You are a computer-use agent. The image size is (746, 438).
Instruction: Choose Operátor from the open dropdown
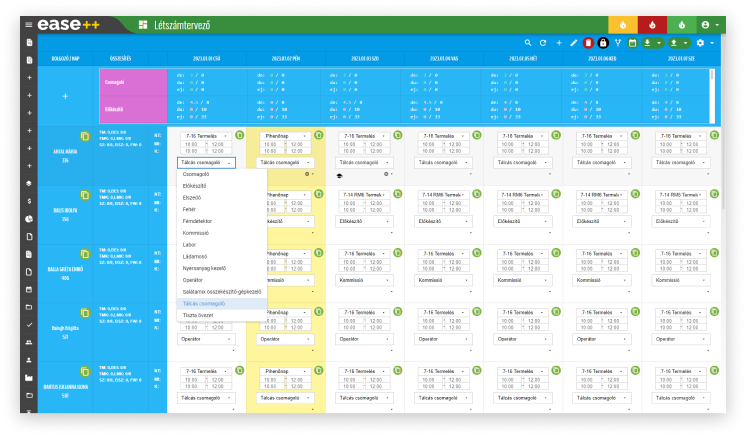222,280
